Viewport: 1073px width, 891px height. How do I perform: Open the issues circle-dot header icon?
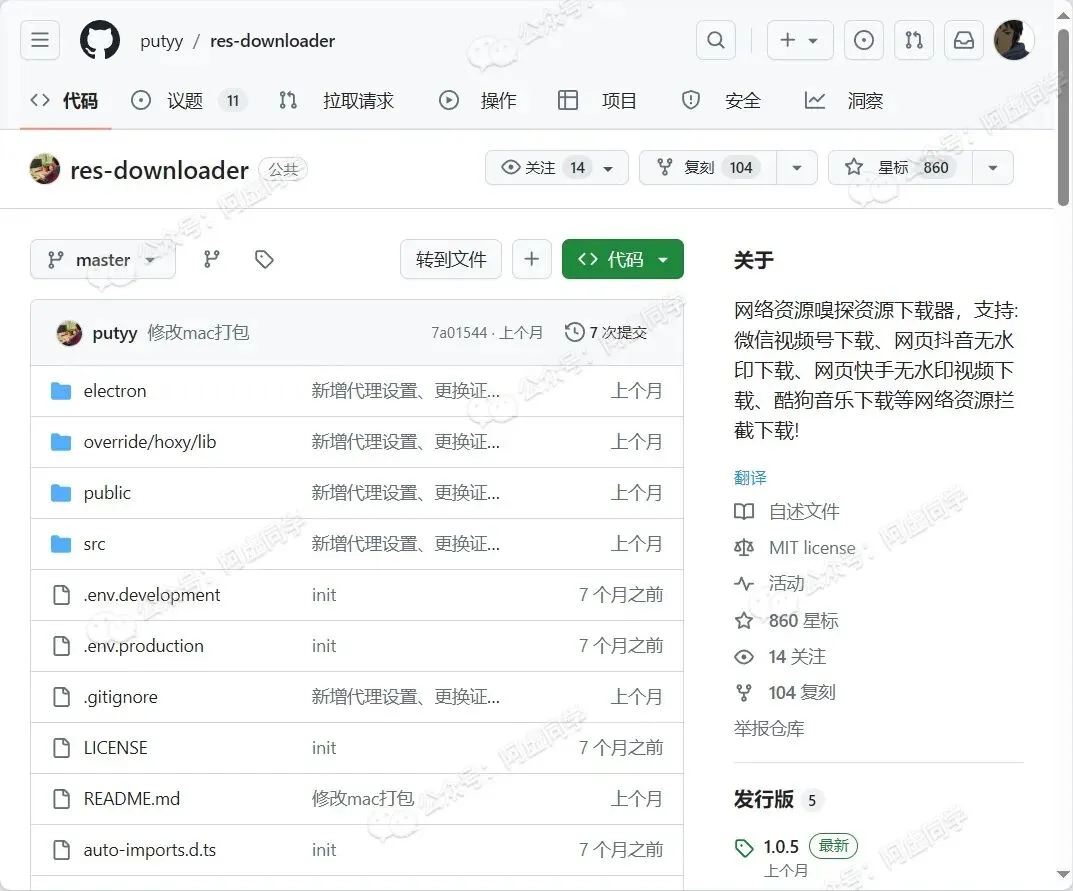click(864, 40)
